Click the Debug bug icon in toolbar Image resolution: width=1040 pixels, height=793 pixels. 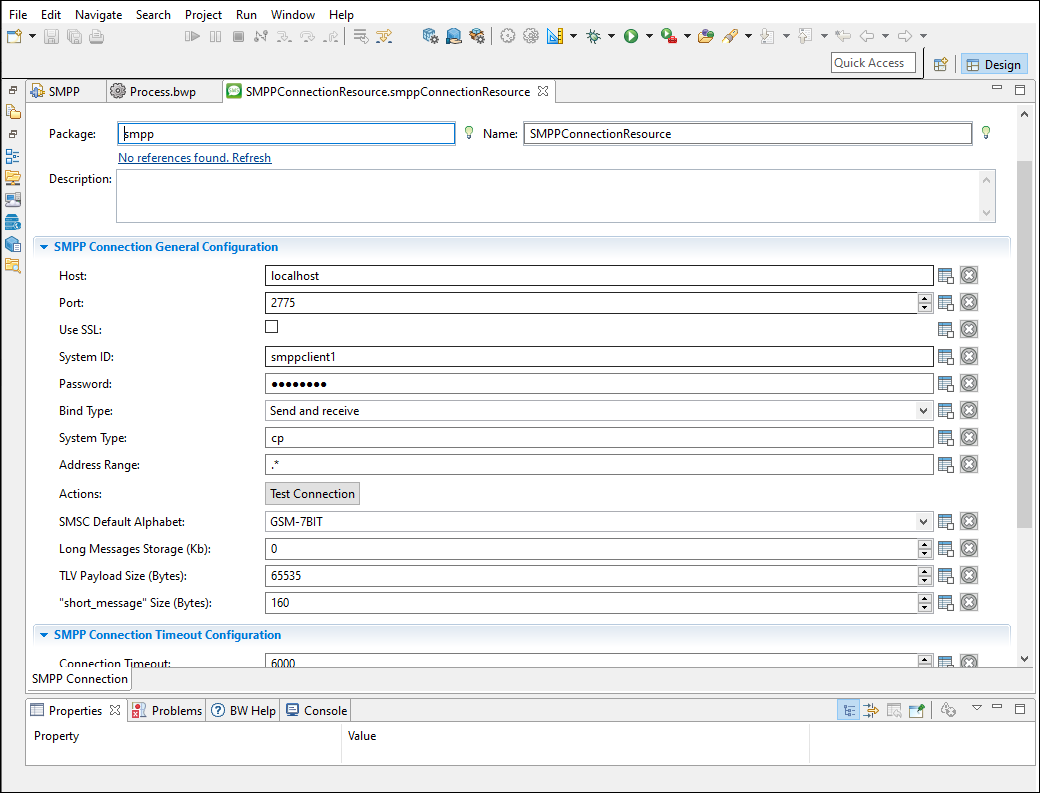click(x=593, y=36)
